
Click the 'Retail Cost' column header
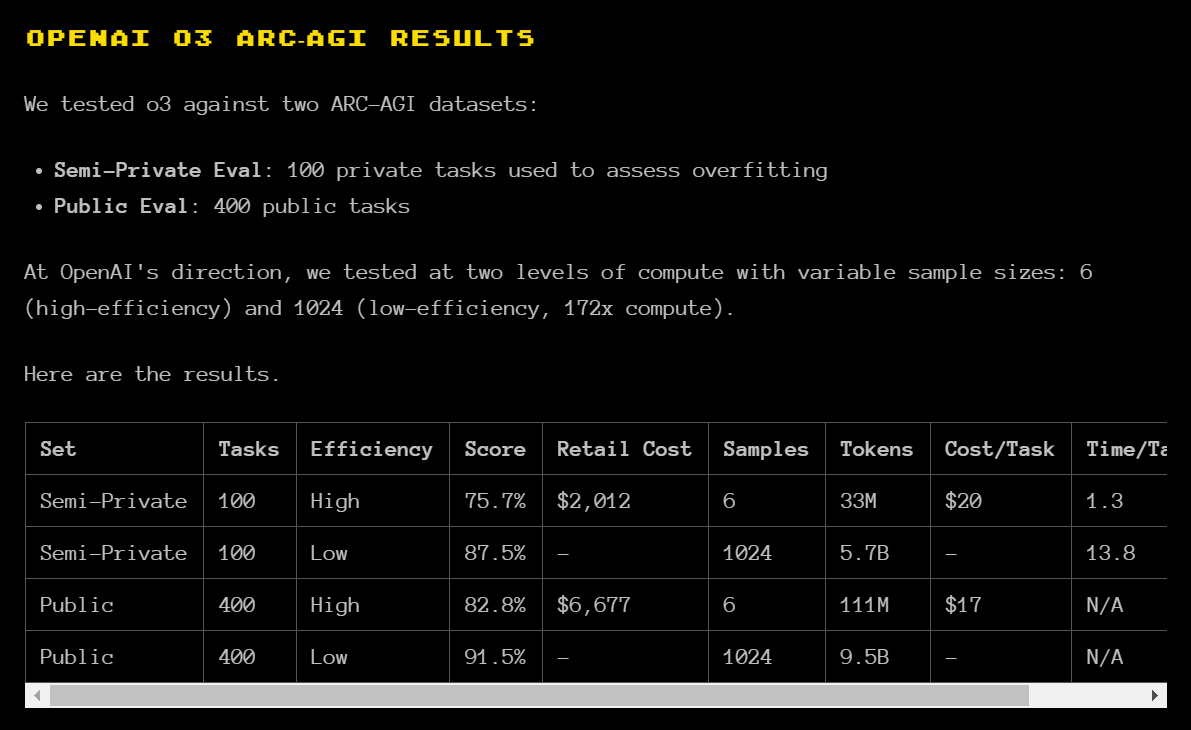pyautogui.click(x=625, y=449)
